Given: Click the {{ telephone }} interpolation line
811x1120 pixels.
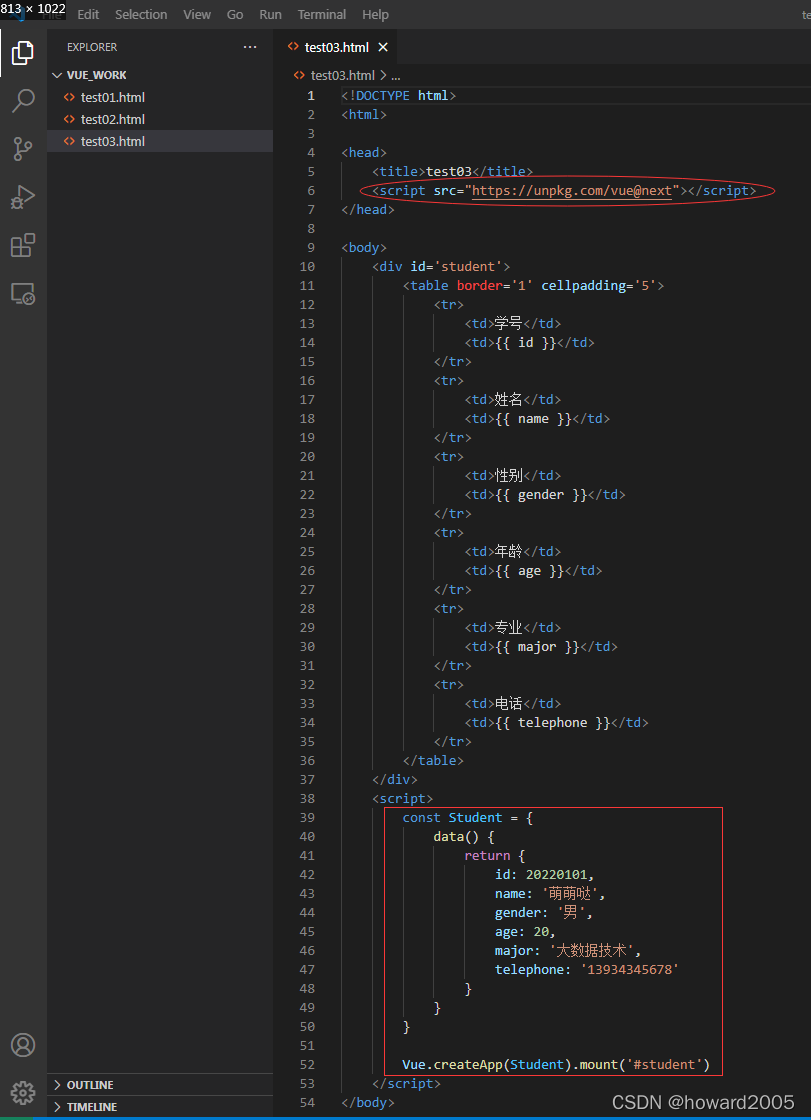Looking at the screenshot, I should (x=556, y=723).
